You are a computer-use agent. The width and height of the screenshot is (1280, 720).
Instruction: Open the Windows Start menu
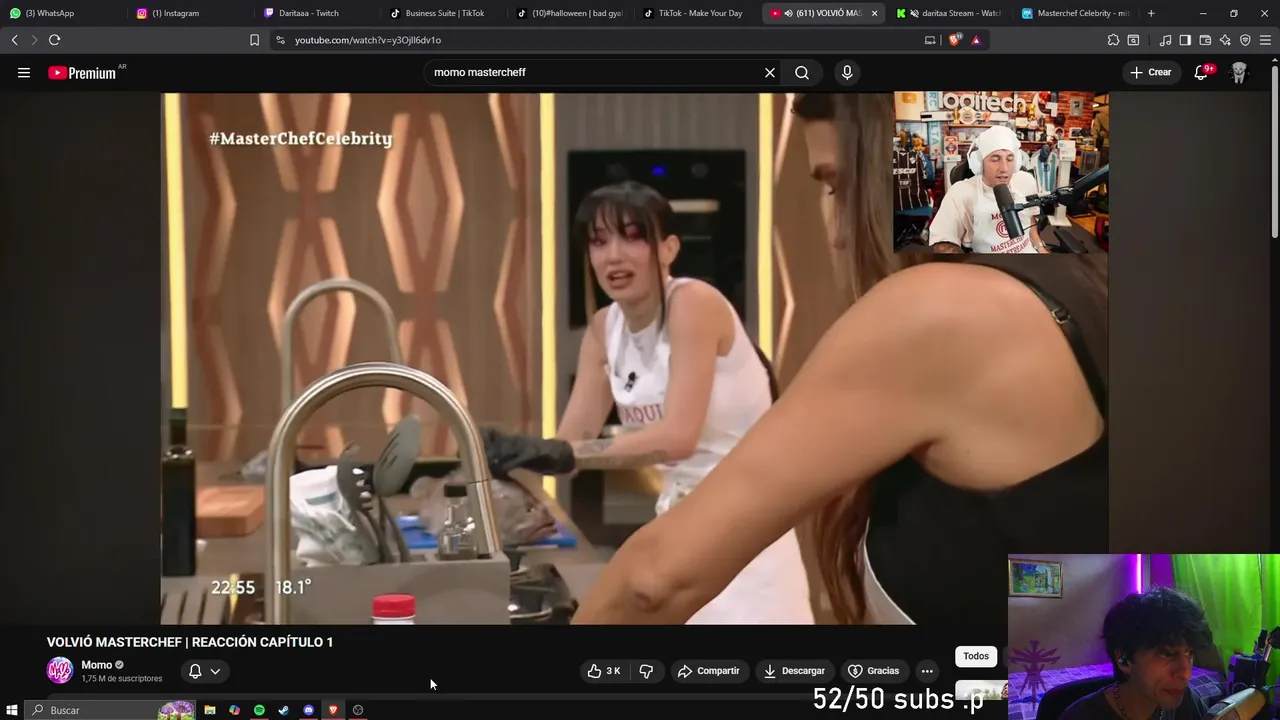point(12,710)
